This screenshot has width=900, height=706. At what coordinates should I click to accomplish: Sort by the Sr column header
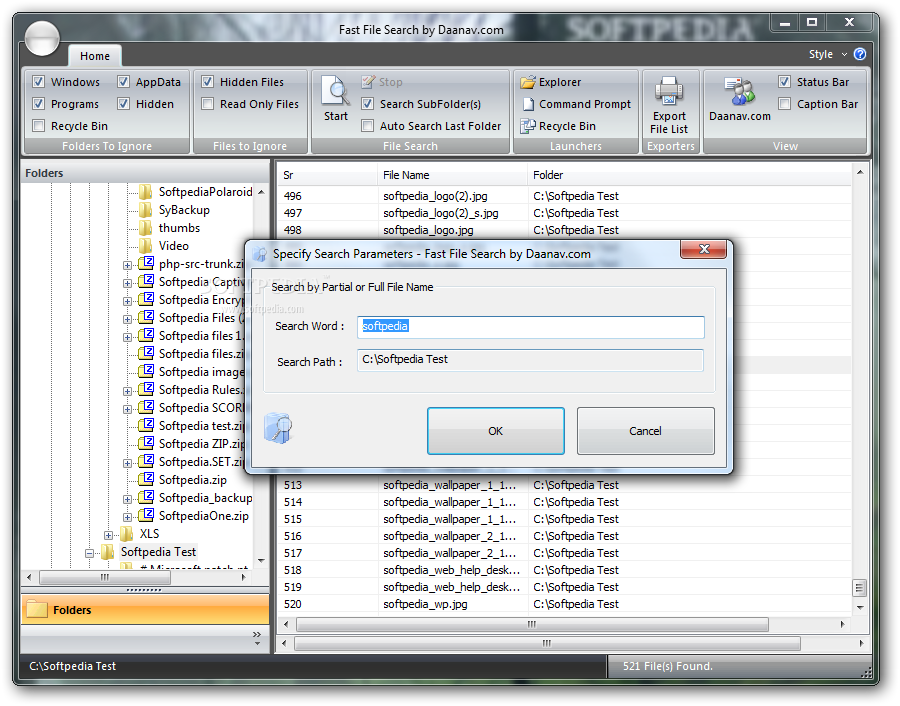point(328,175)
